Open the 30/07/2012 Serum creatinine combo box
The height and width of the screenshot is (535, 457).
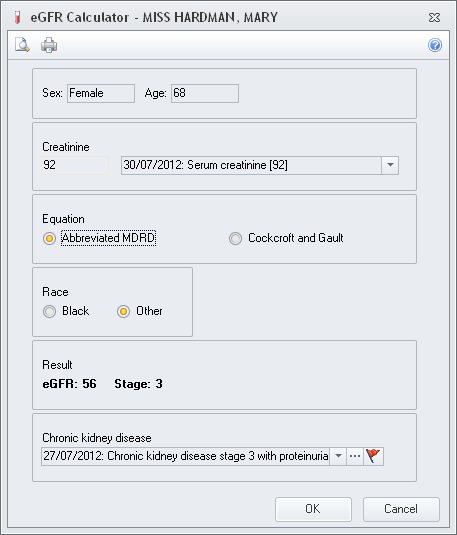pyautogui.click(x=260, y=165)
